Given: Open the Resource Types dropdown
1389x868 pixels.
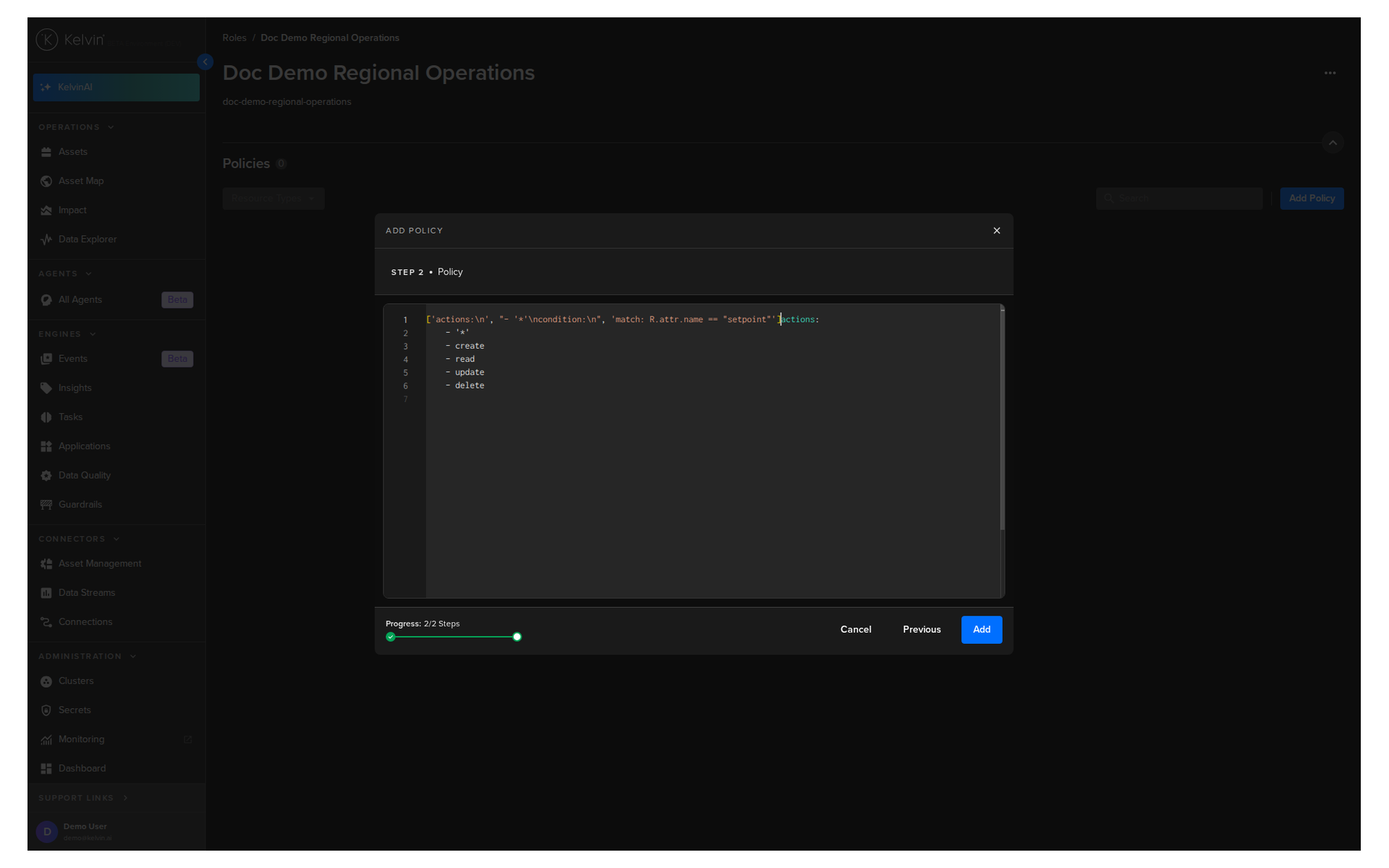Looking at the screenshot, I should [x=273, y=198].
